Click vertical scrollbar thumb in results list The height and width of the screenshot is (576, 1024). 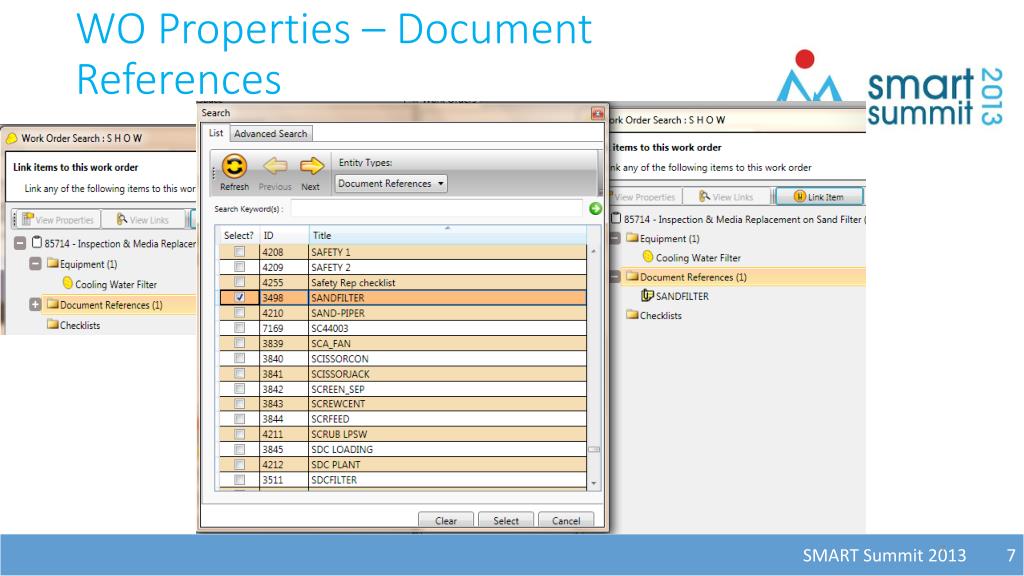point(594,449)
